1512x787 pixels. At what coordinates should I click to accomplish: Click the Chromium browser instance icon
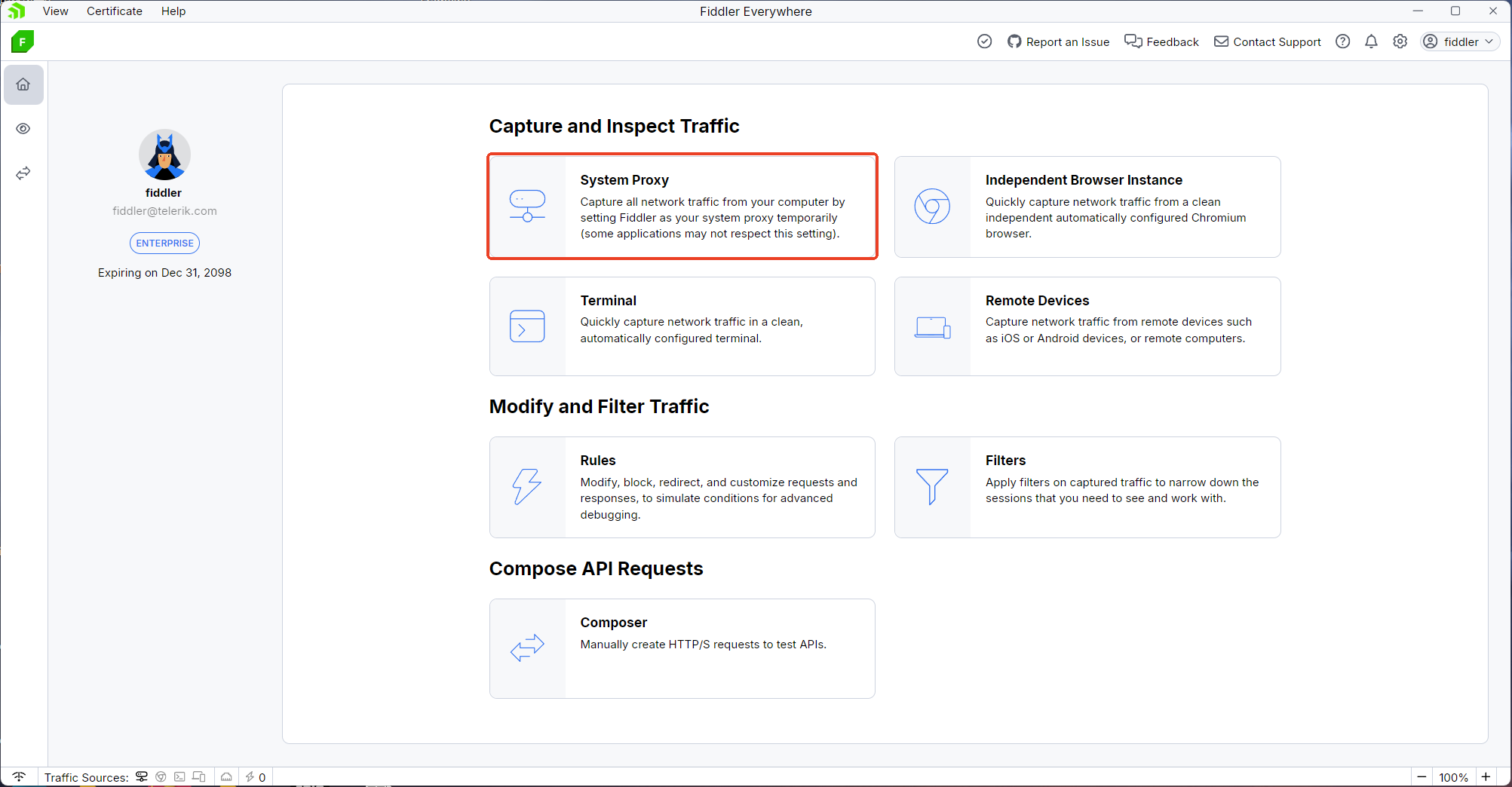[x=932, y=206]
